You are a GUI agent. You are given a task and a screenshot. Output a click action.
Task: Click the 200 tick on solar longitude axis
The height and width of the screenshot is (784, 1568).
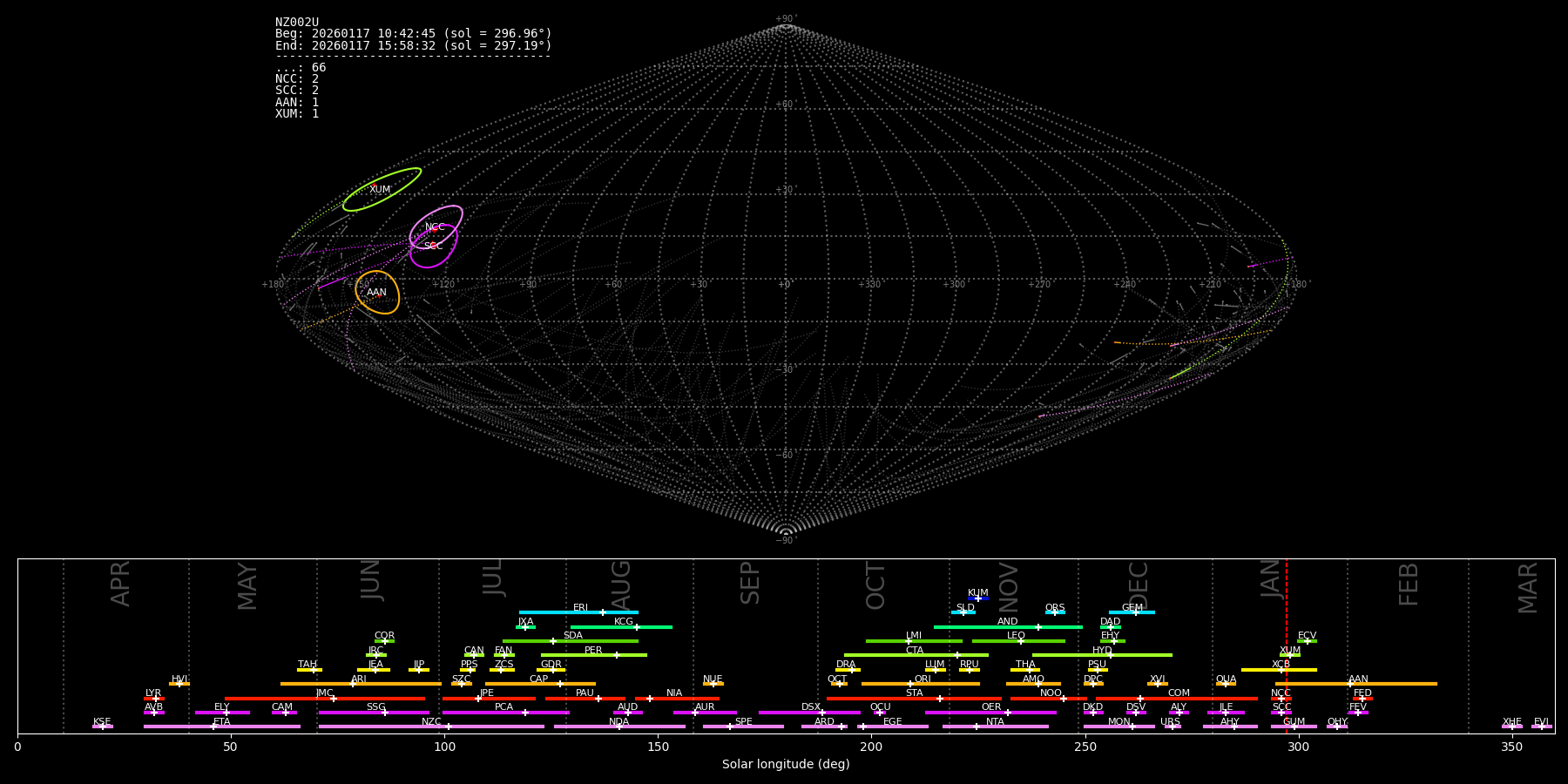point(871,747)
